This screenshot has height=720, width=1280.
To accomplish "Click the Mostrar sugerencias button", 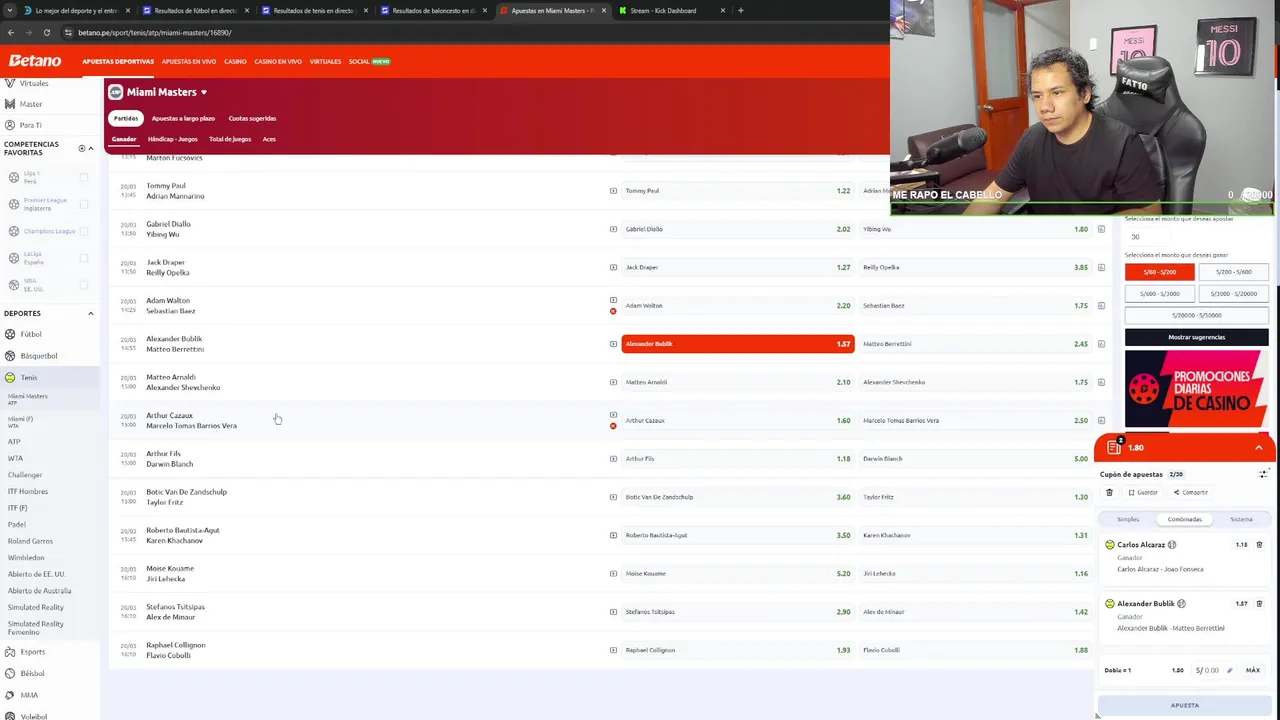I will point(1196,337).
